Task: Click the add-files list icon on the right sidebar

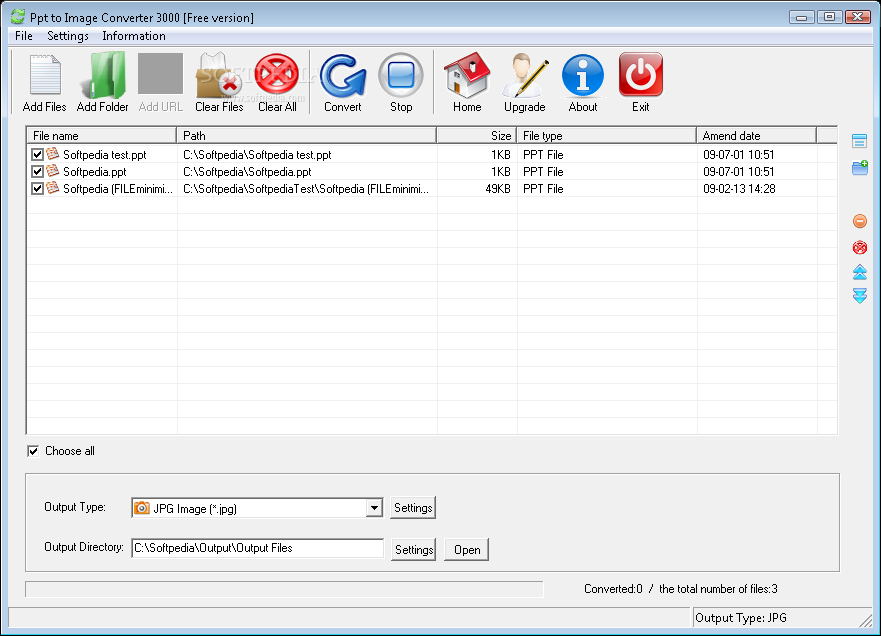Action: 859,141
